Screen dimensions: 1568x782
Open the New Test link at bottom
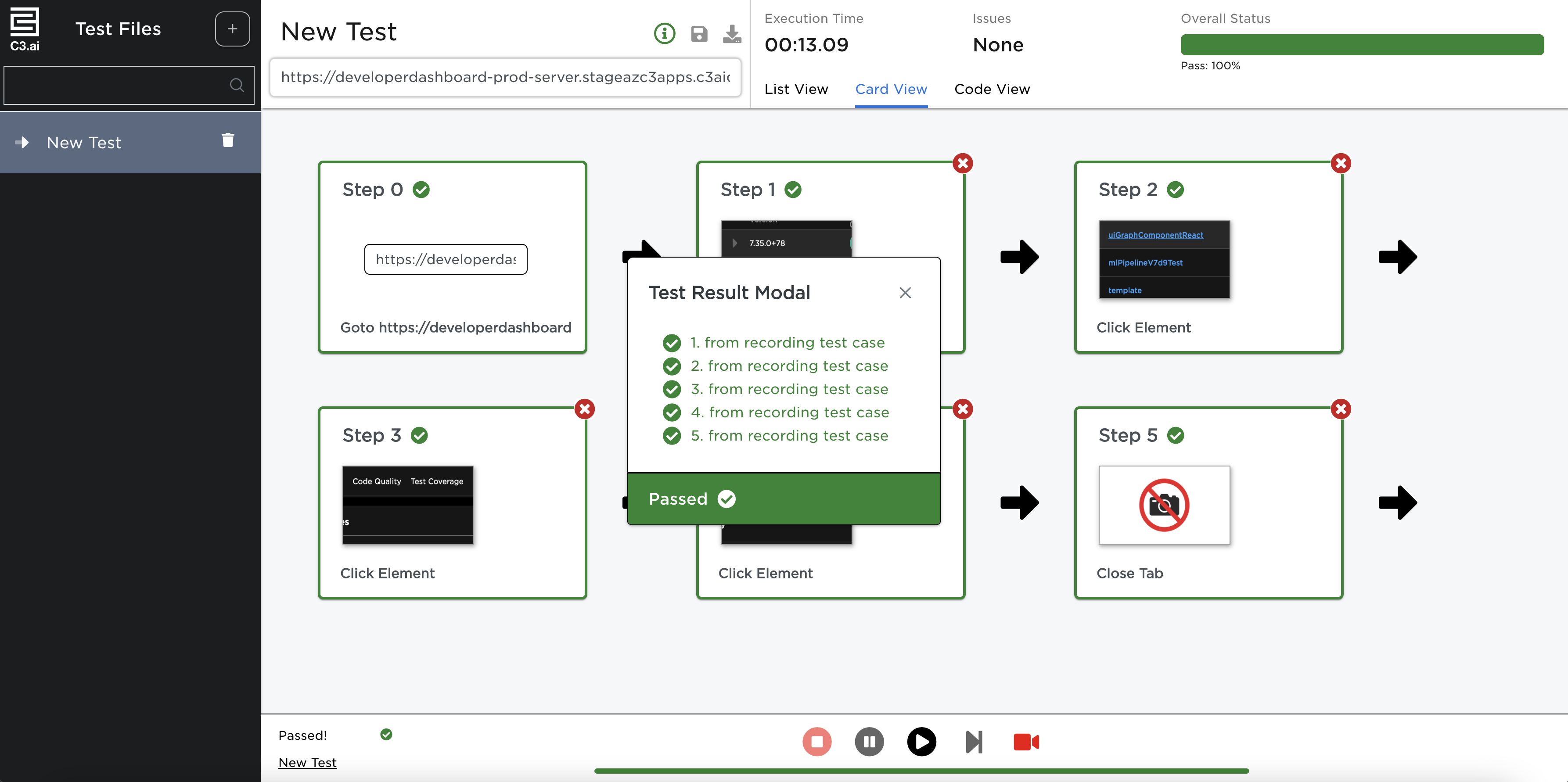click(307, 763)
